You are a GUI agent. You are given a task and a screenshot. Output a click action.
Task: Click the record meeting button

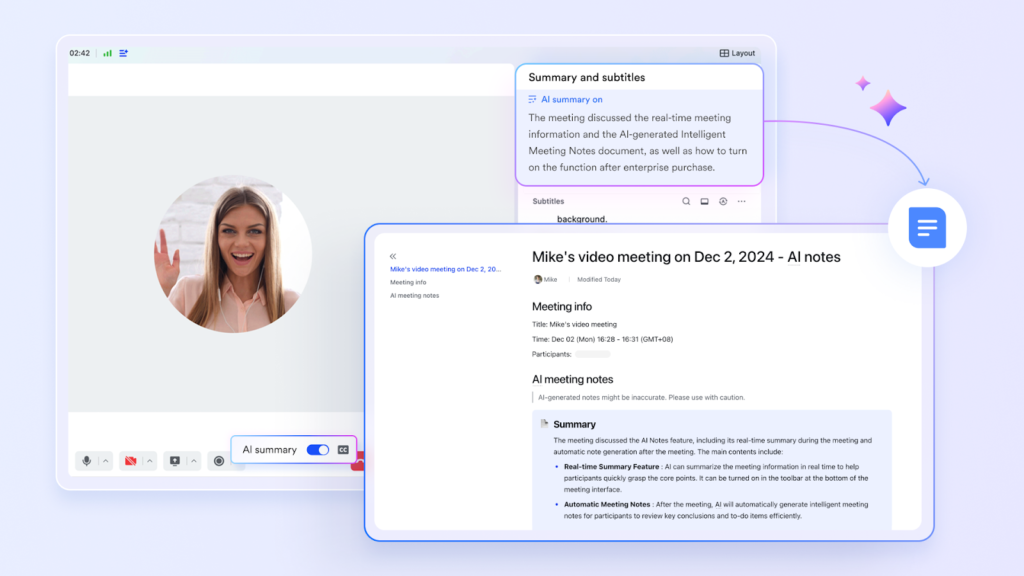[218, 461]
